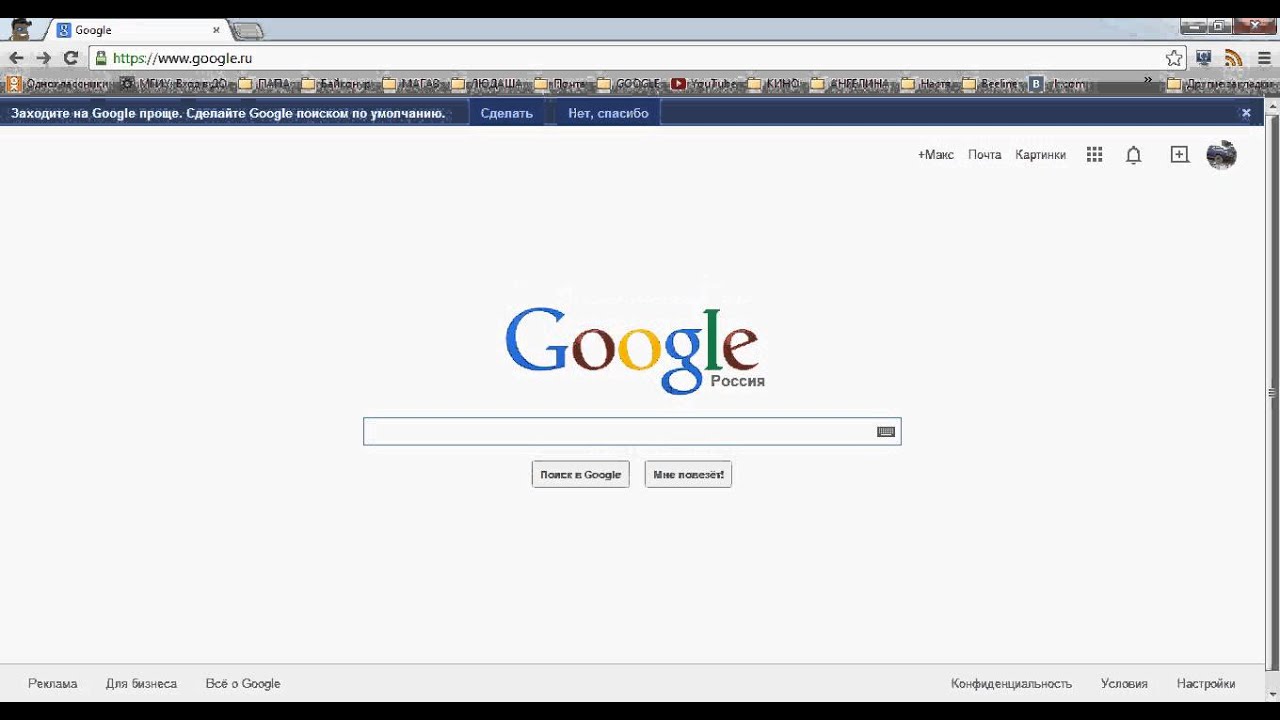This screenshot has width=1280, height=720.
Task: Close the Google tab
Action: coord(216,30)
